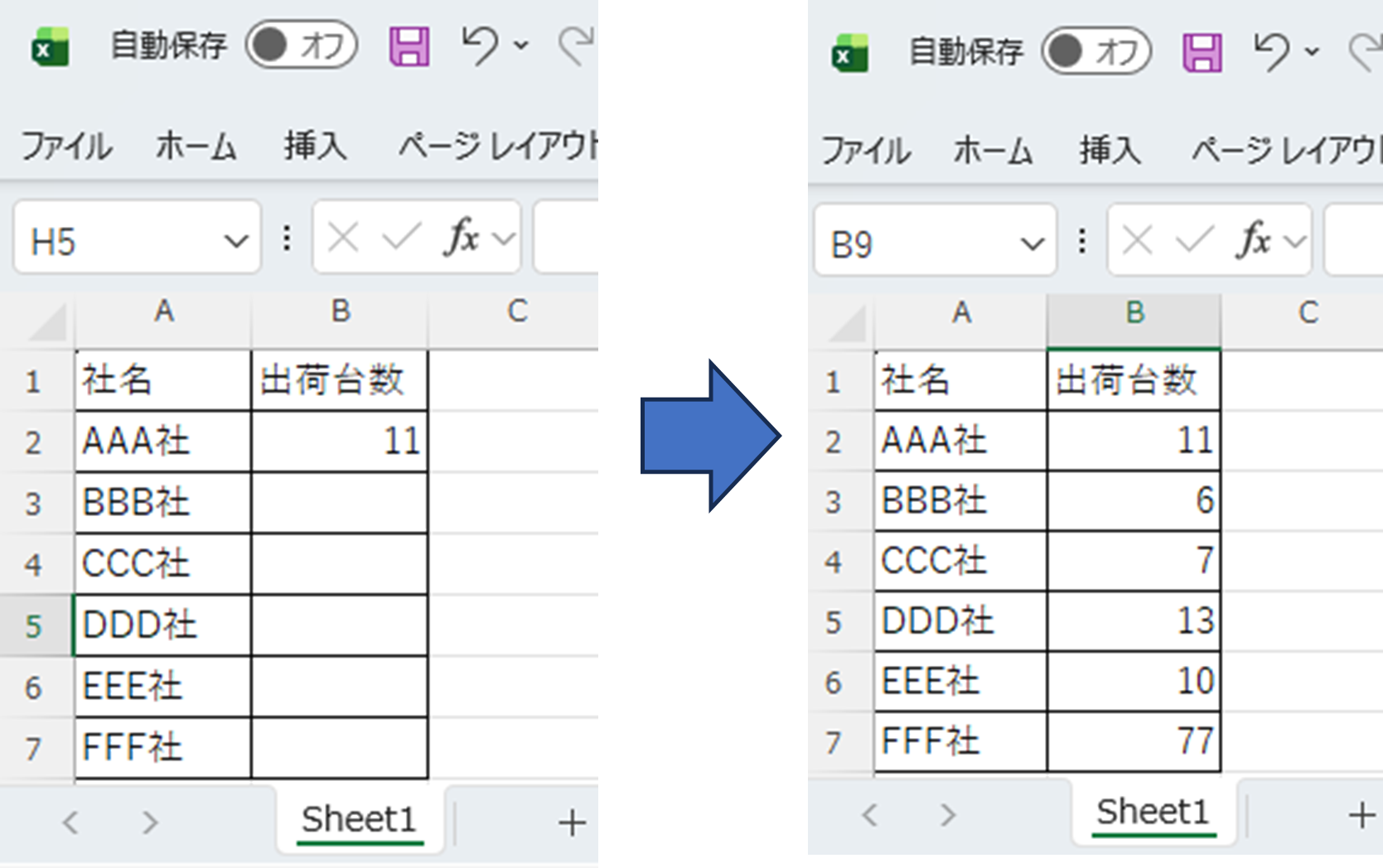Viewport: 1383px width, 868px height.
Task: Click the fx insert function icon beside B9
Action: [x=1254, y=241]
